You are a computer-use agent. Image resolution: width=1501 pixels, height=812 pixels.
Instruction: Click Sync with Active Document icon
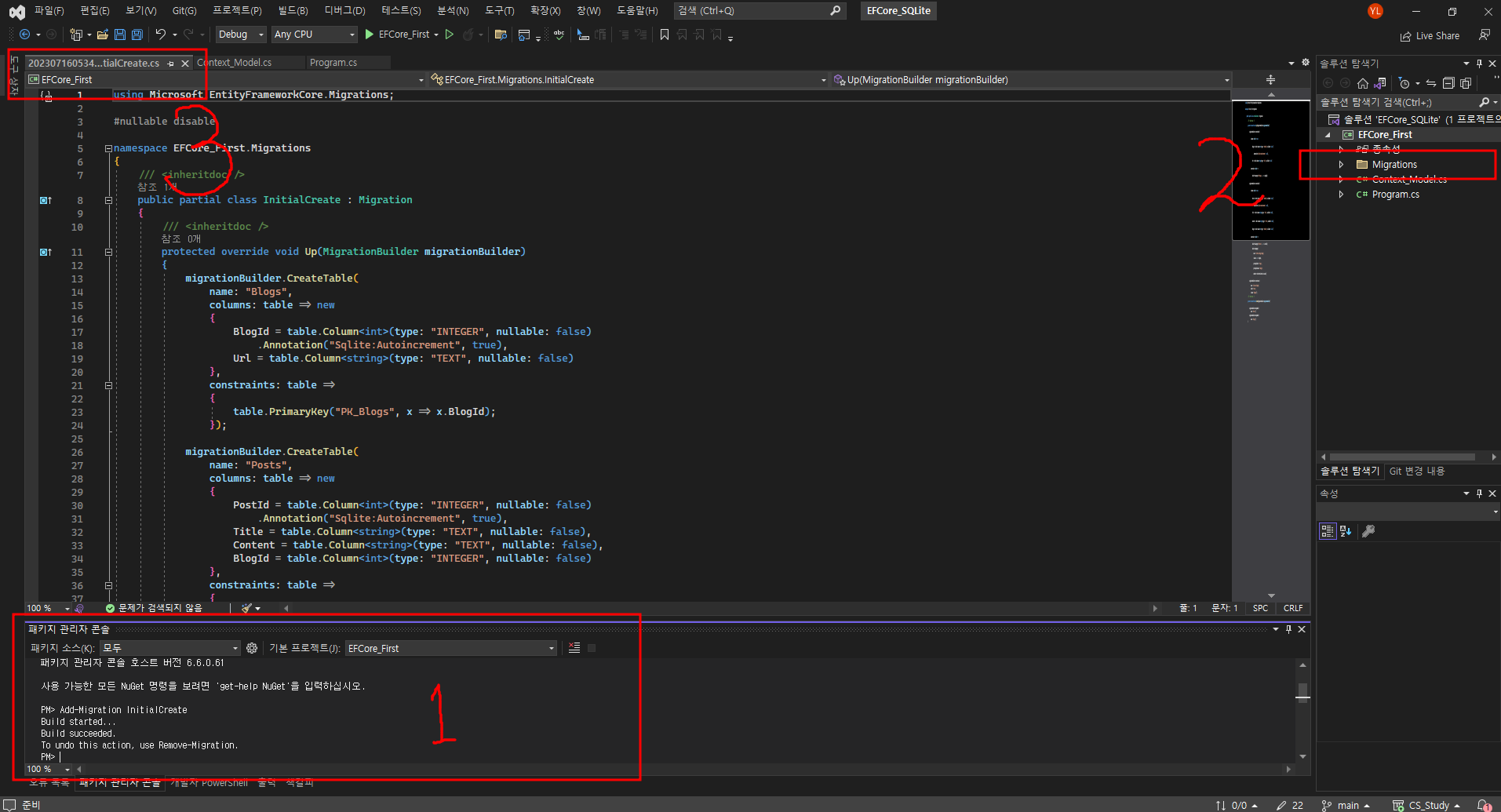[1431, 83]
